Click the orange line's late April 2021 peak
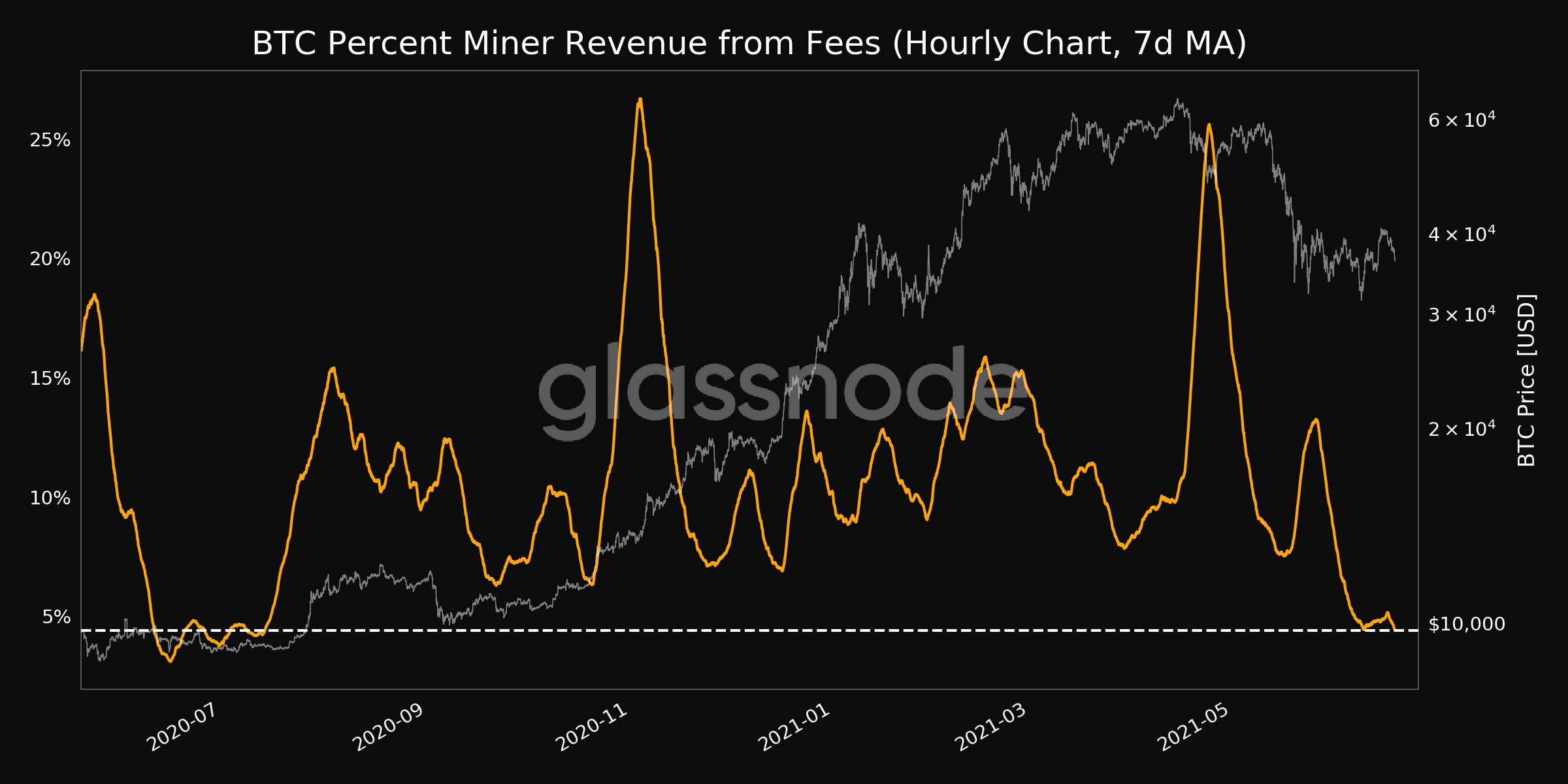Image resolution: width=1568 pixels, height=784 pixels. (1209, 124)
